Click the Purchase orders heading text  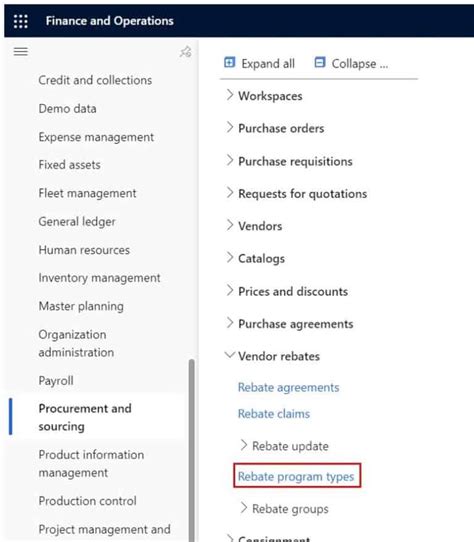281,129
